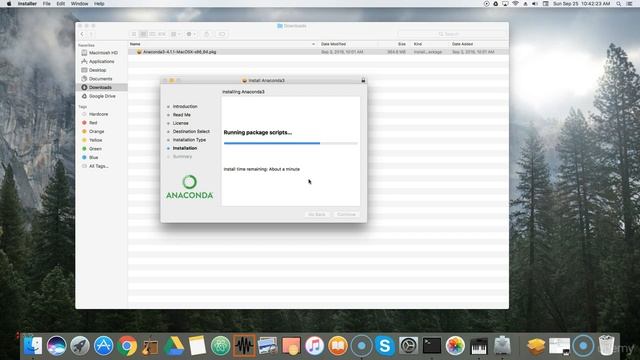Select the Anaconda3-4.1.1-MacOSX pkg file in Finder
The width and height of the screenshot is (640, 360).
point(318,52)
